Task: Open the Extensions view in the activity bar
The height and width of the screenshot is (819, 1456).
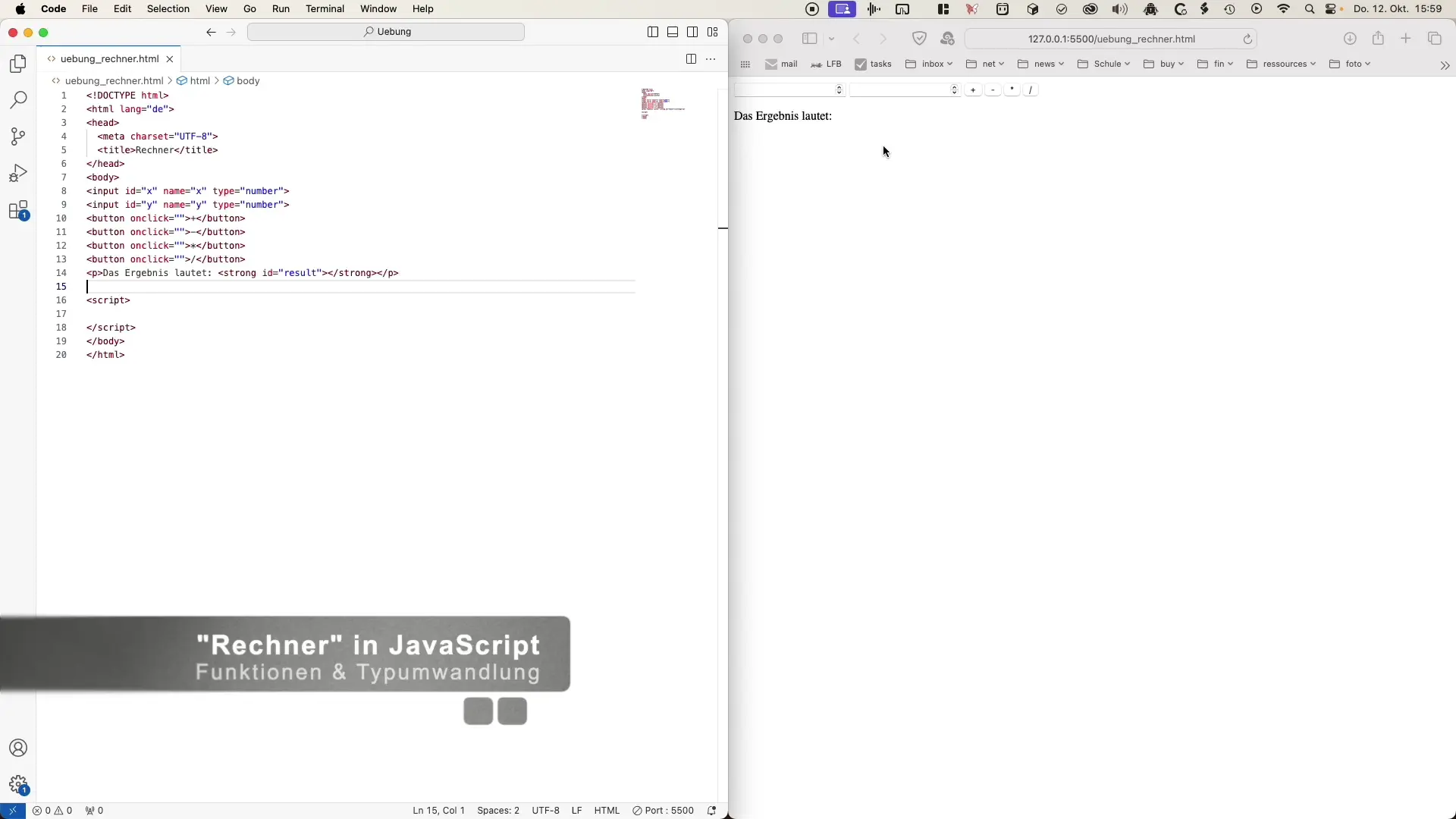Action: click(18, 211)
